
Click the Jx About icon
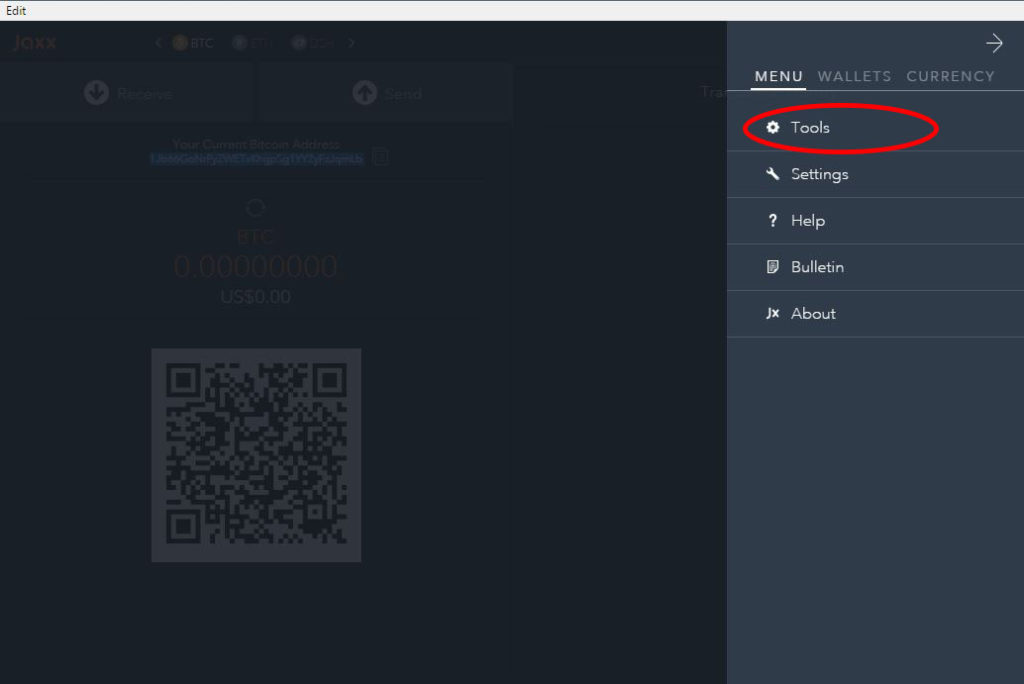pyautogui.click(x=773, y=314)
